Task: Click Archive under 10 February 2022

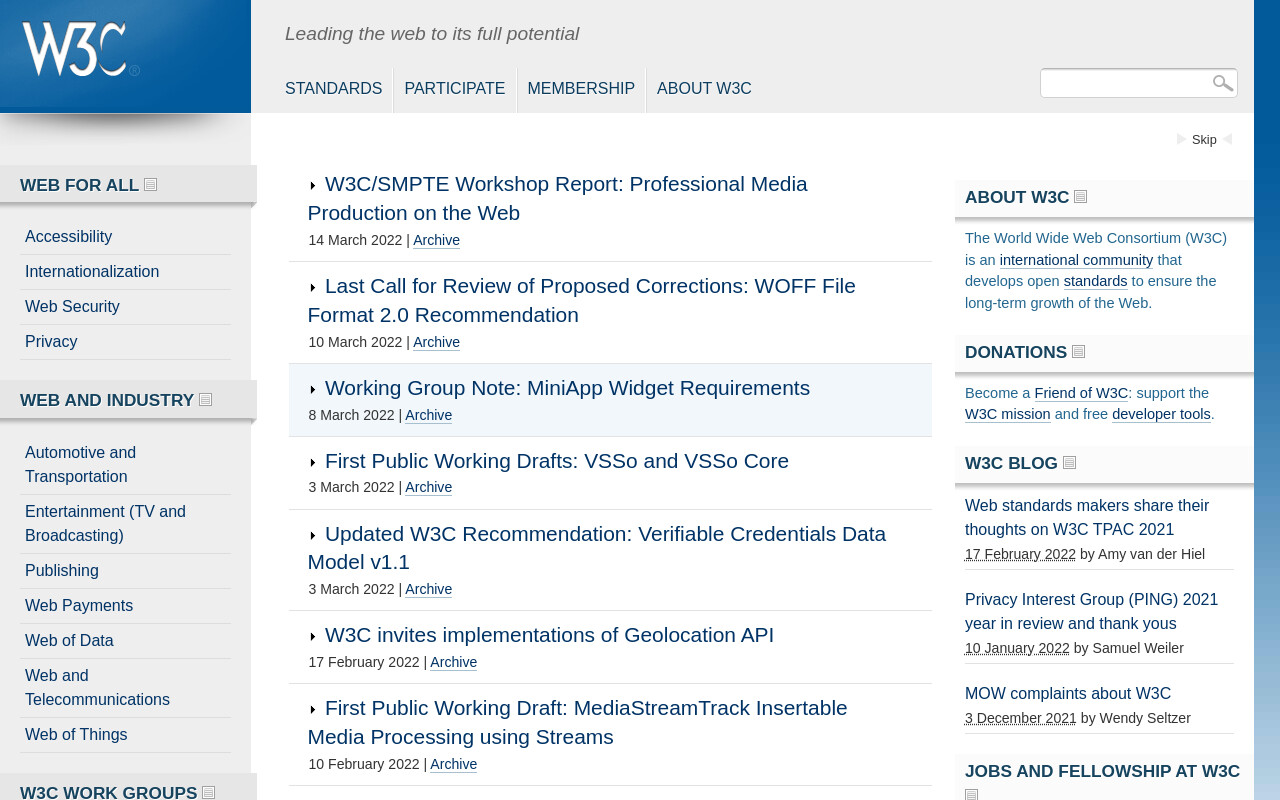Action: coord(453,764)
